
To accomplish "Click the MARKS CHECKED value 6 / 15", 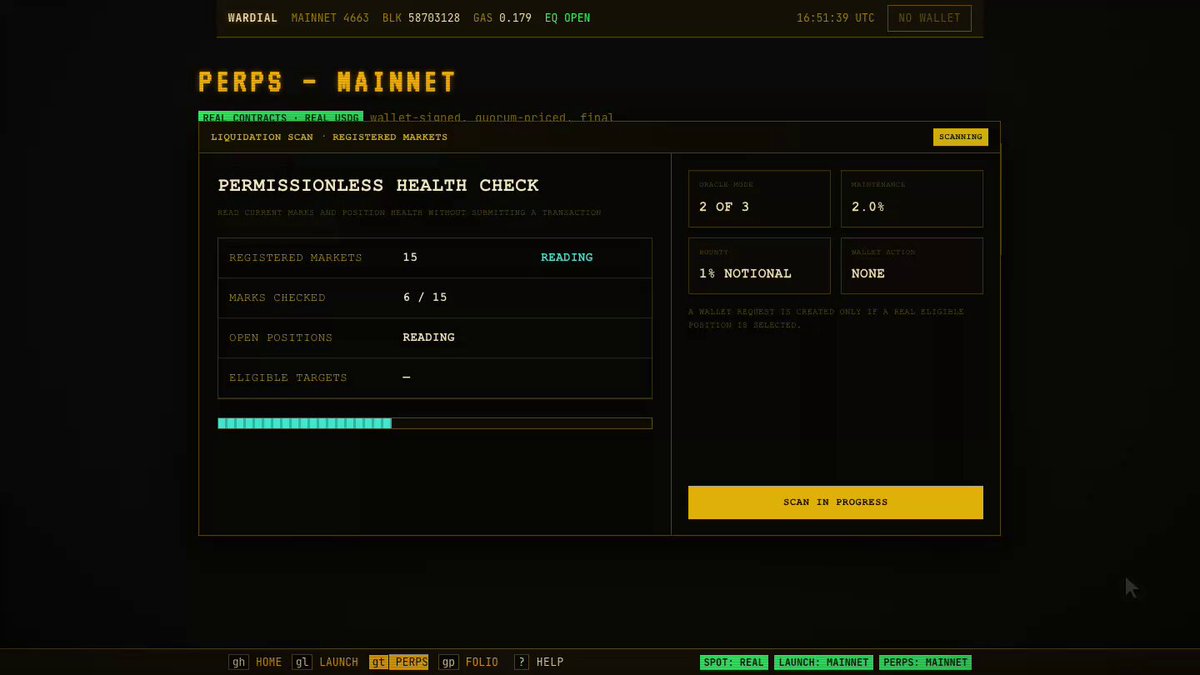I will pyautogui.click(x=425, y=297).
